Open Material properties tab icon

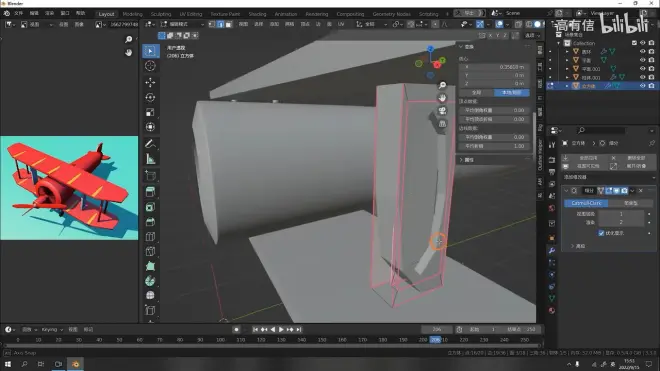point(552,310)
